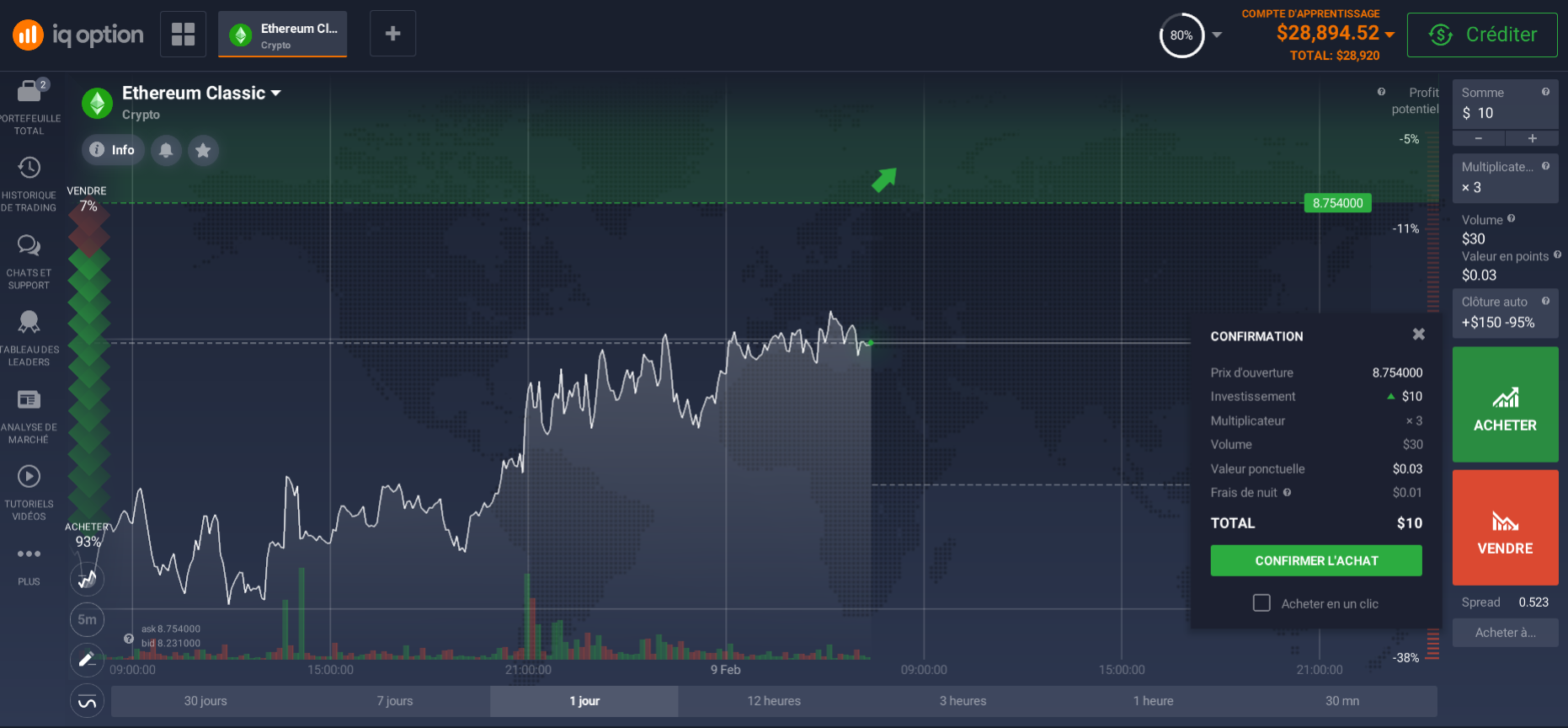
Task: Show ask/bid help icon
Action: click(129, 639)
